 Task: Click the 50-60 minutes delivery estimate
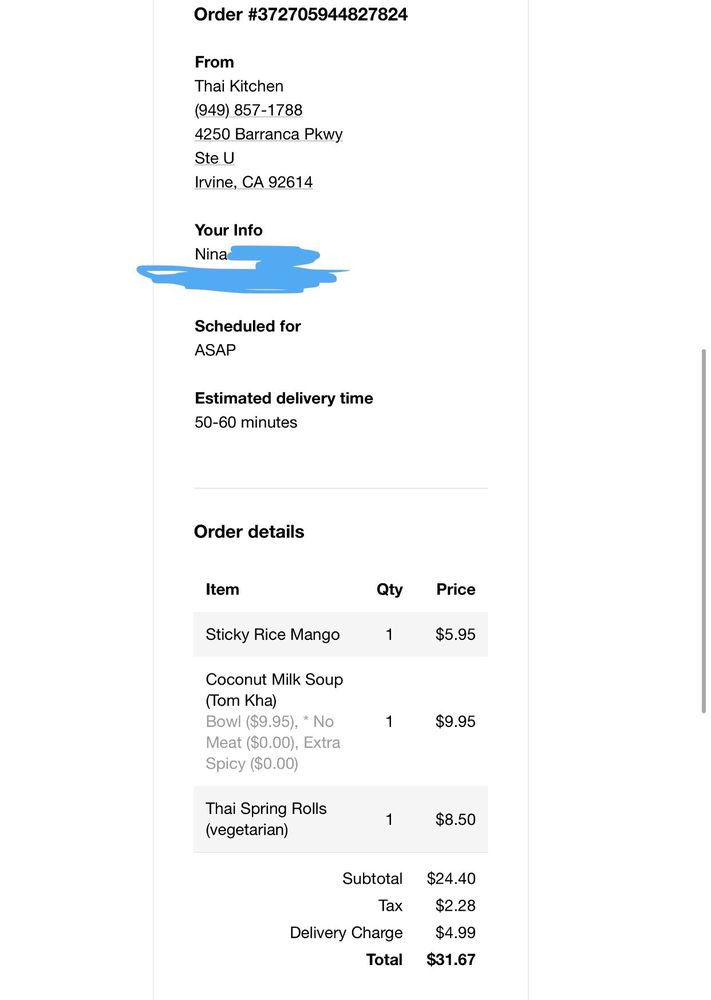[x=246, y=422]
